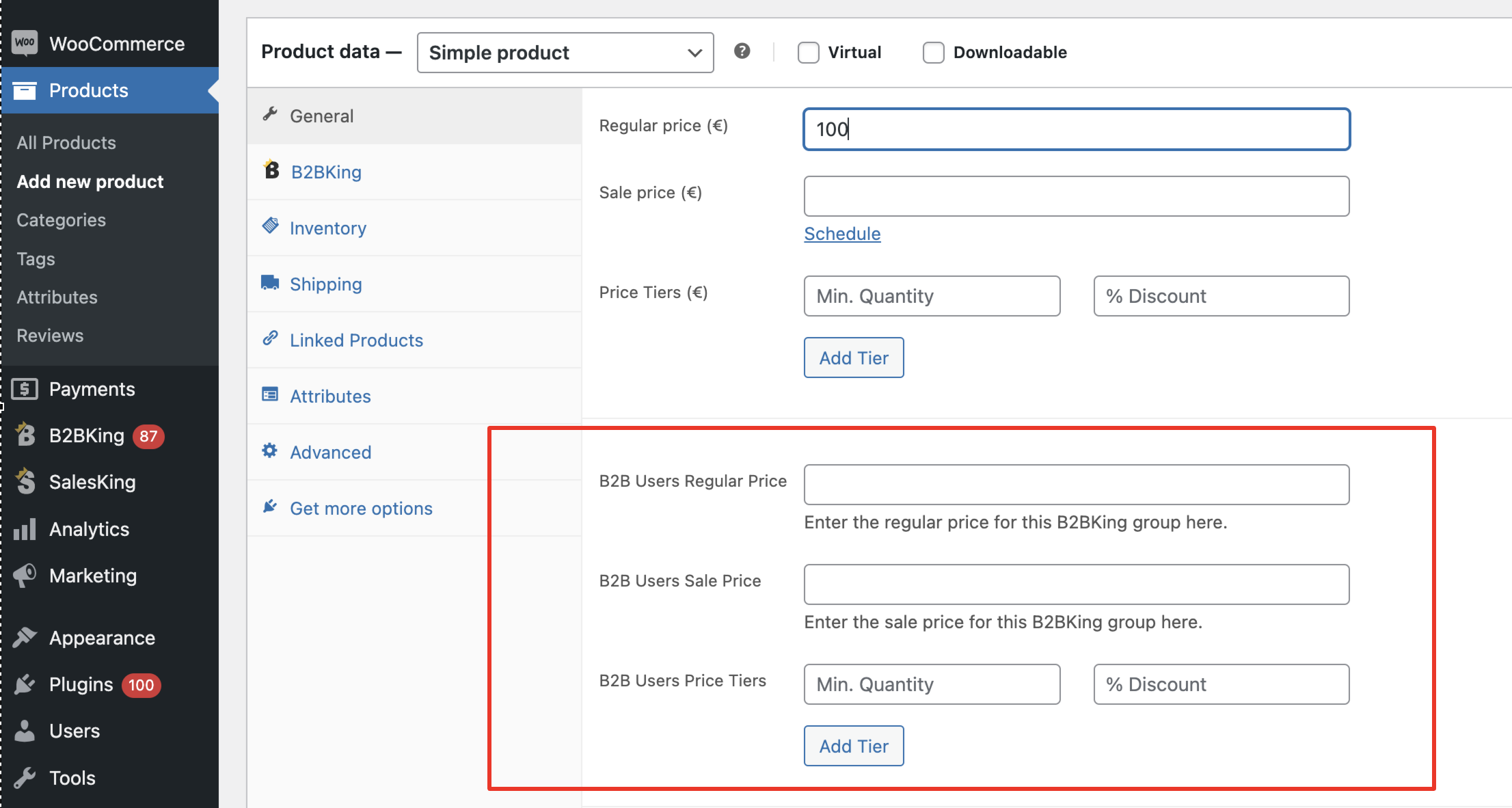Click Min. Quantity in B2B Users Price Tiers
The image size is (1512, 808).
point(932,684)
